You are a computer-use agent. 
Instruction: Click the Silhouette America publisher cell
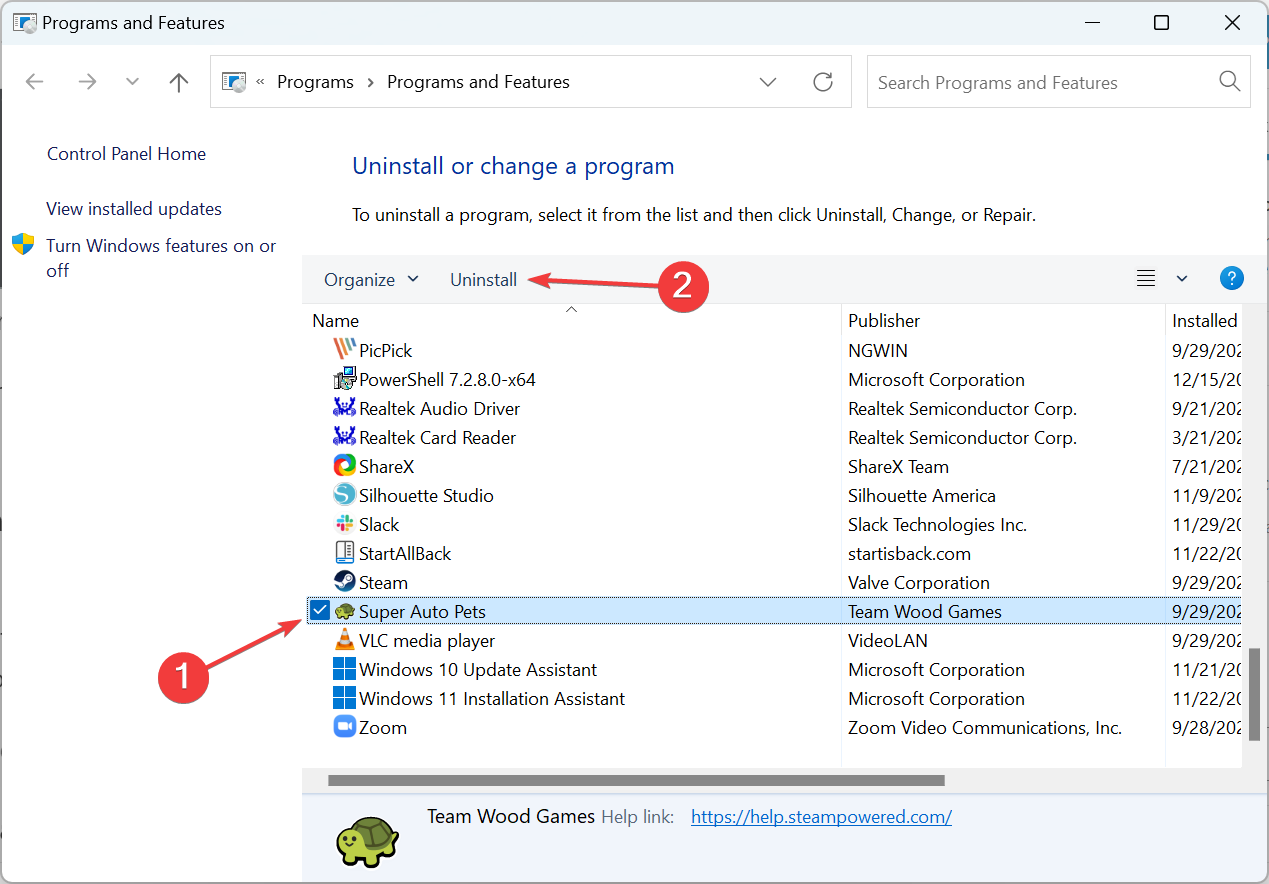click(x=922, y=495)
